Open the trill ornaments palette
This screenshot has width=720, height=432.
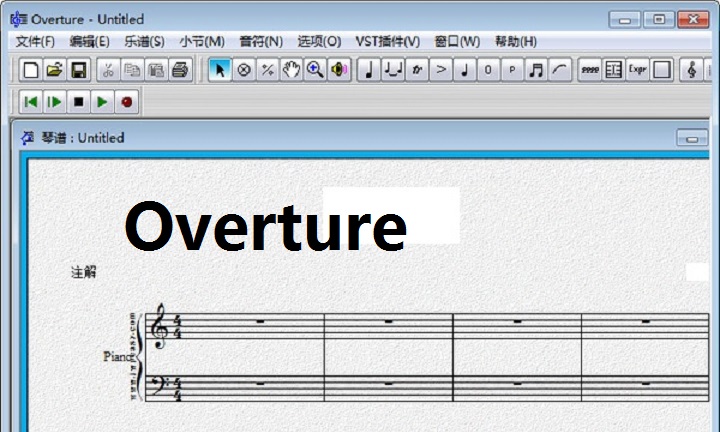coord(416,70)
